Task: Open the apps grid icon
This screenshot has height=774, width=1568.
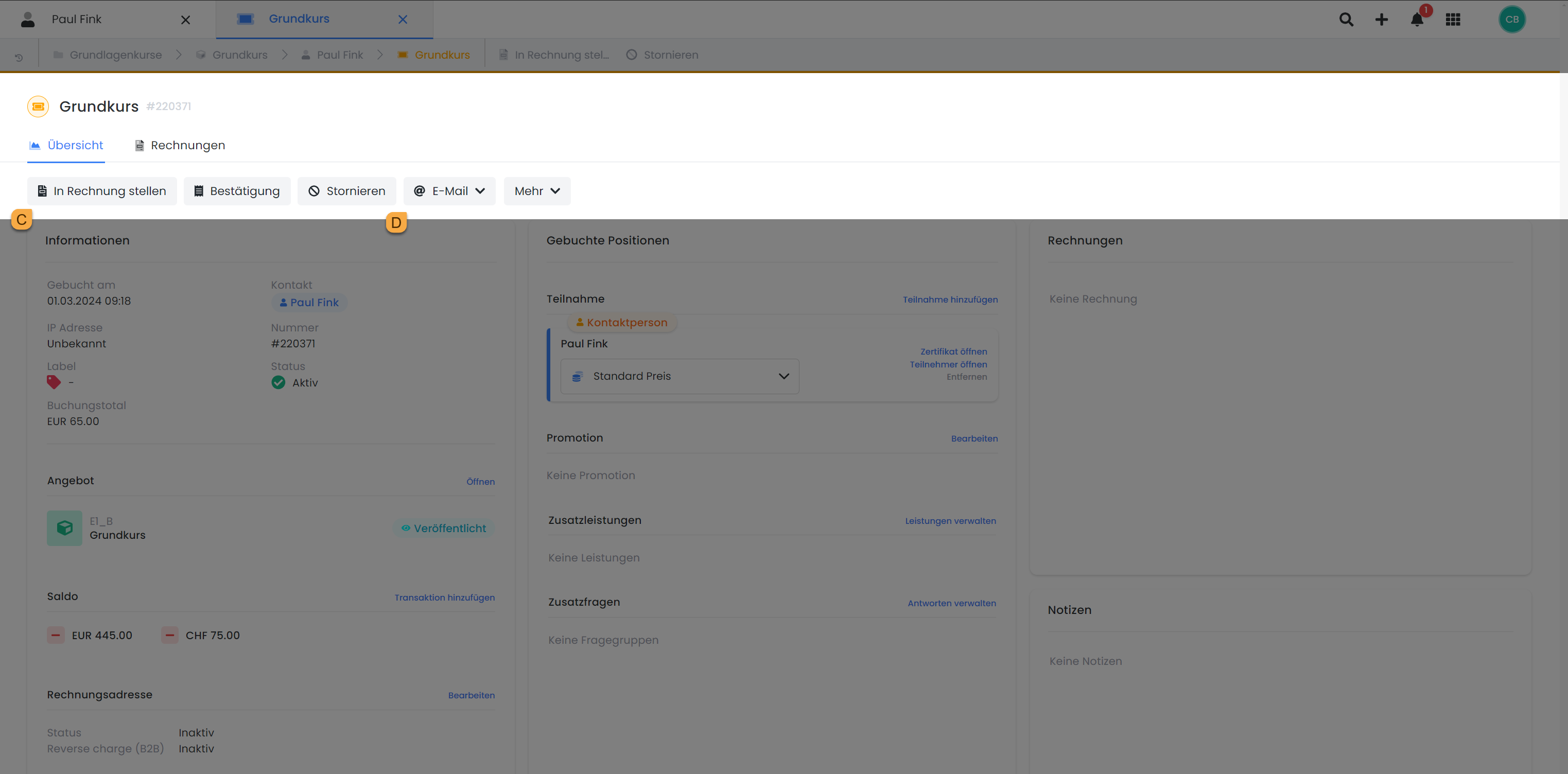Action: pyautogui.click(x=1452, y=20)
